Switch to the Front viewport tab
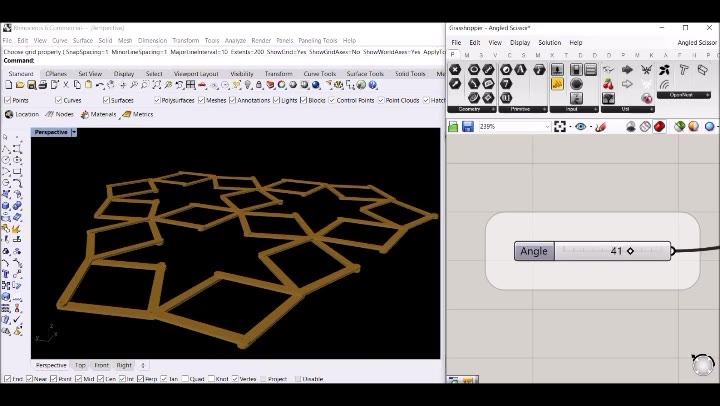The image size is (720, 406). [x=101, y=366]
